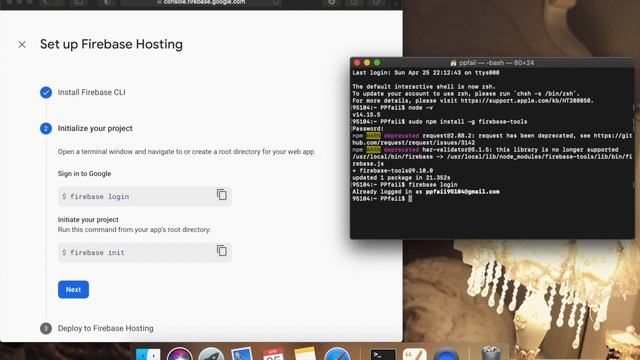Open Finder from the Dock

pyautogui.click(x=148, y=354)
